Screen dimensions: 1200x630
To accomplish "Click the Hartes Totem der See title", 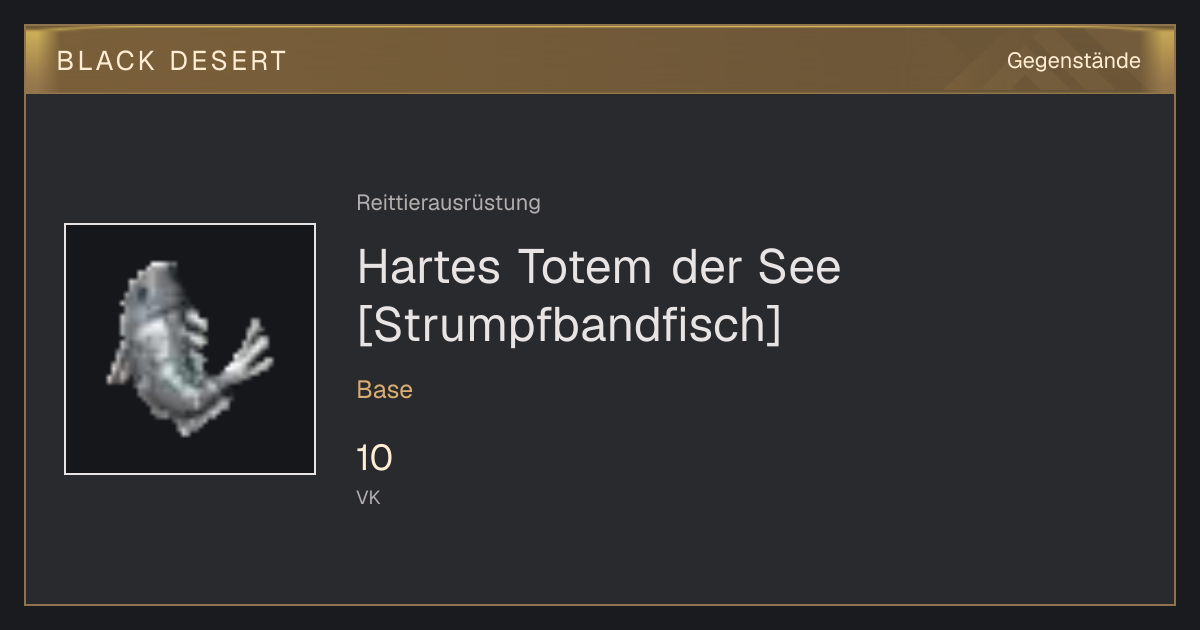I will [x=599, y=266].
